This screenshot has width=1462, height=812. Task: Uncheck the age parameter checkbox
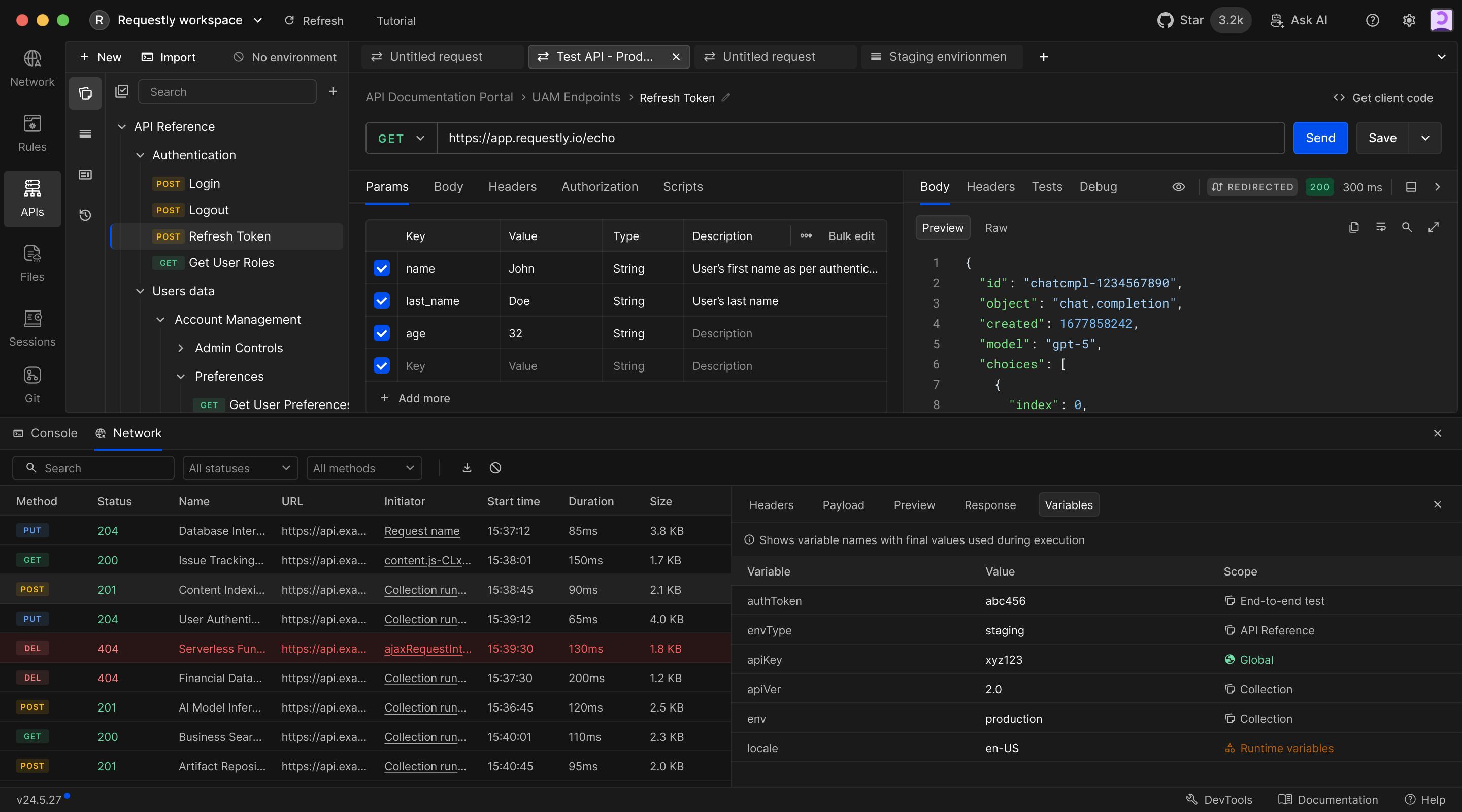coord(382,333)
